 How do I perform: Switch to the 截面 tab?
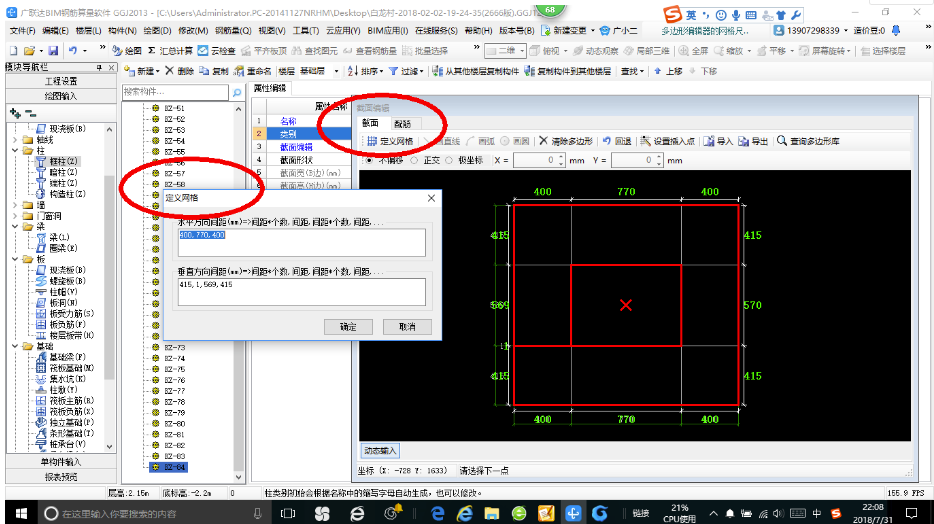371,123
